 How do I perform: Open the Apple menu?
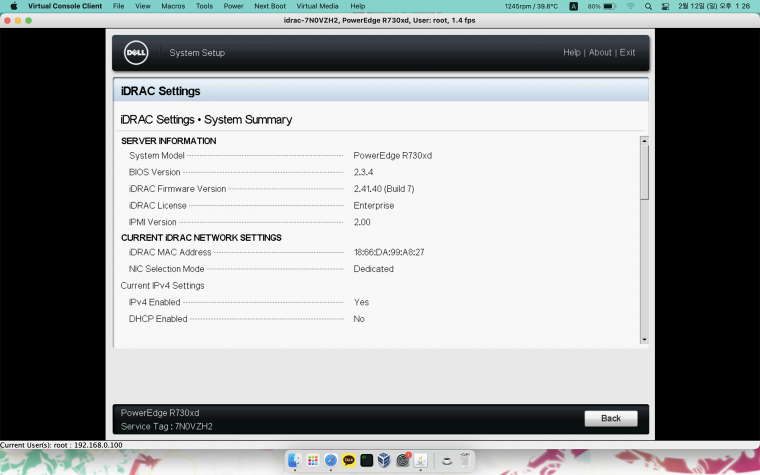[x=14, y=6]
